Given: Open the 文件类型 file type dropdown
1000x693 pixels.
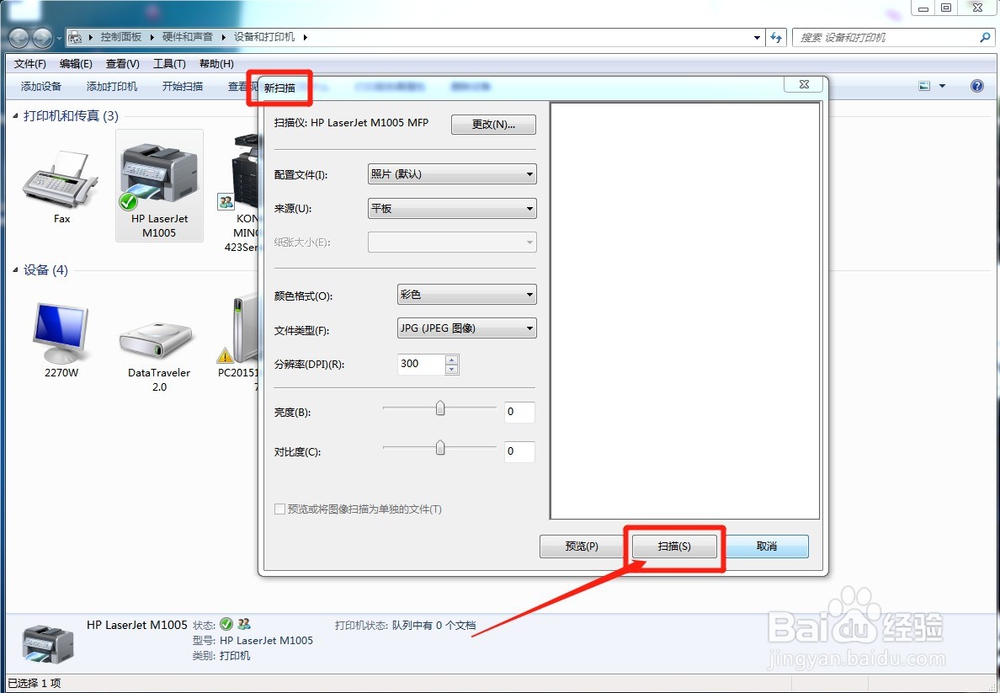Looking at the screenshot, I should (x=467, y=328).
